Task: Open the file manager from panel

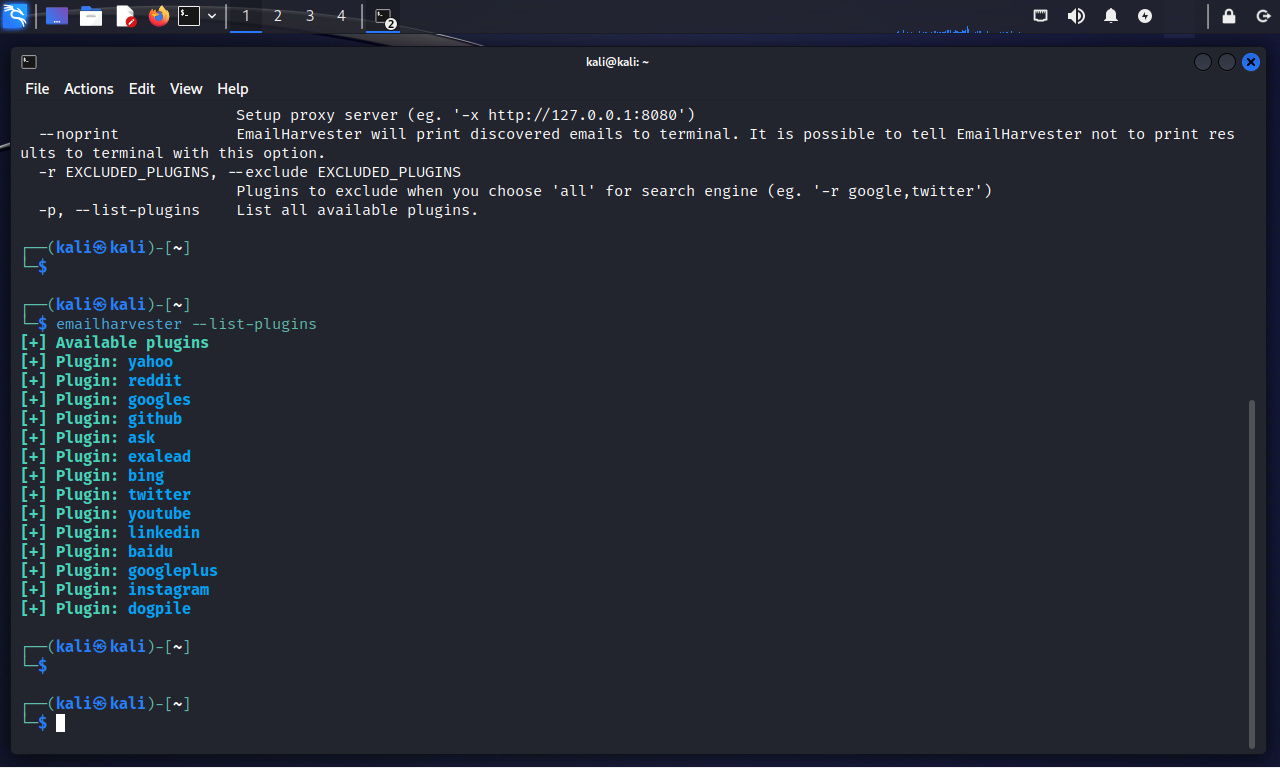Action: (91, 16)
